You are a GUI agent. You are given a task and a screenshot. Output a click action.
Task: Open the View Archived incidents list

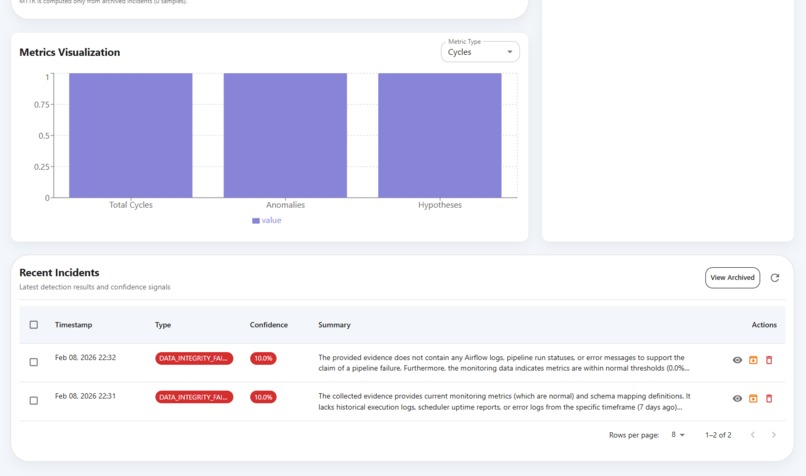tap(732, 278)
